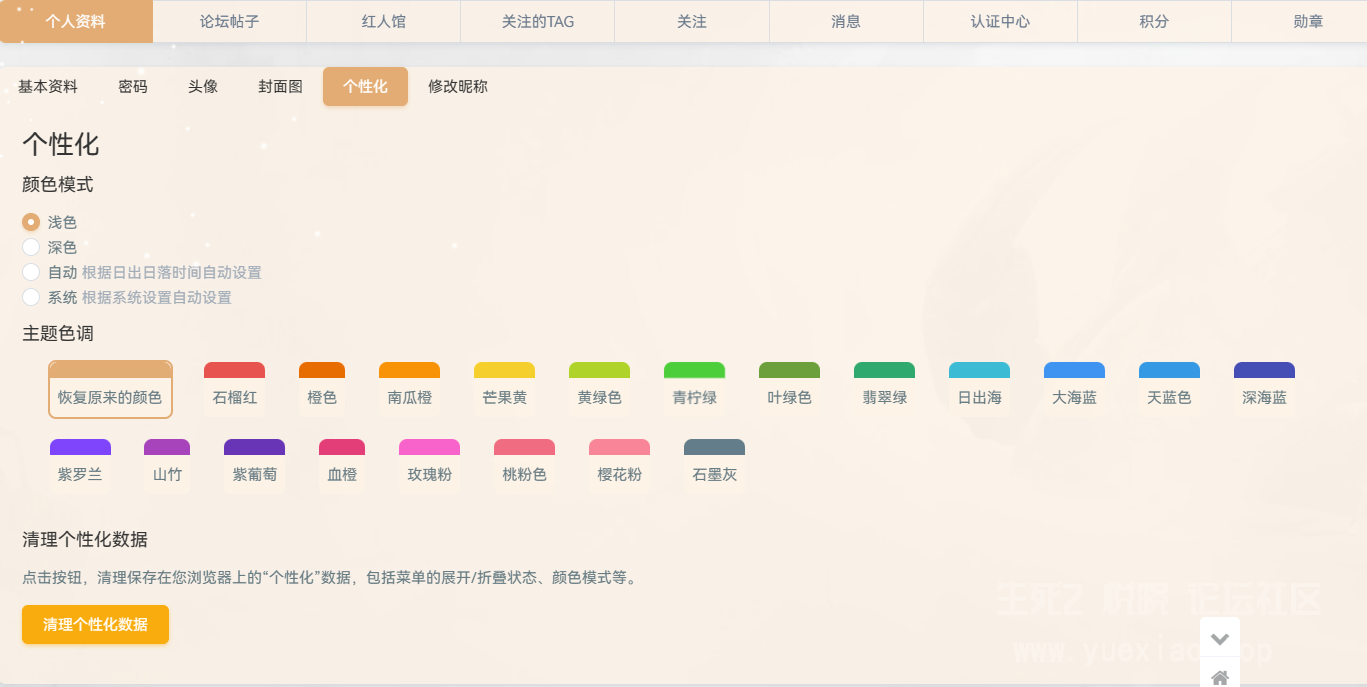The width and height of the screenshot is (1367, 687).
Task: Apply the 石墨灰 theme color
Action: (x=715, y=465)
